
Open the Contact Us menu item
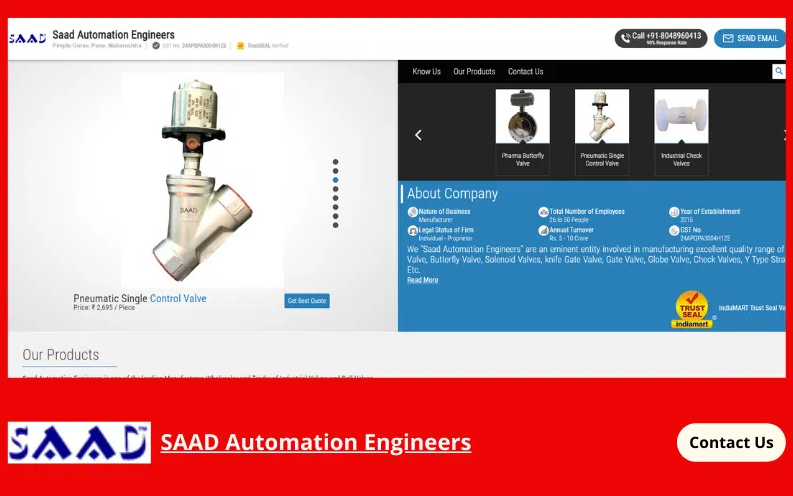point(525,72)
